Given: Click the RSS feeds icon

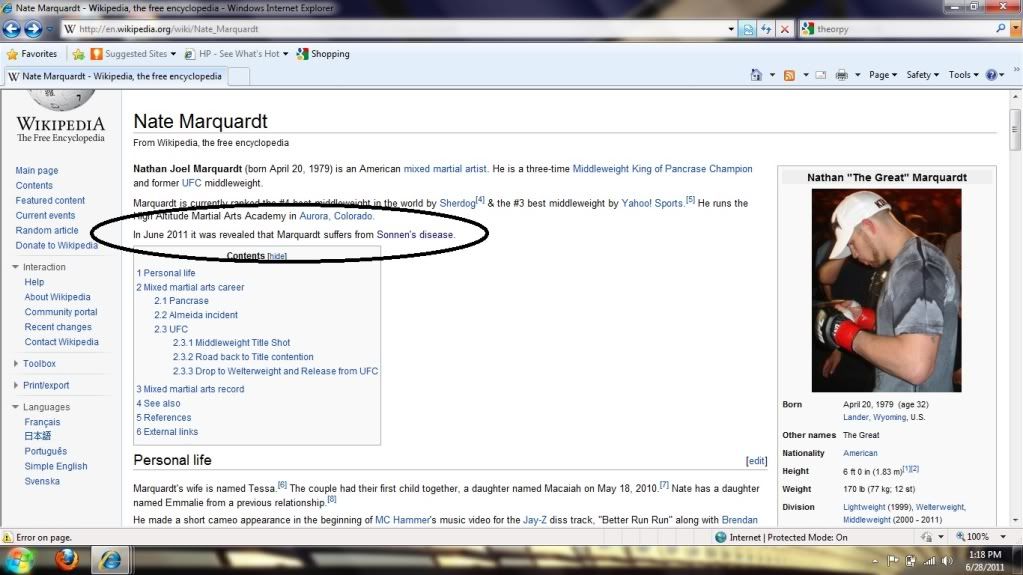Looking at the screenshot, I should point(789,75).
